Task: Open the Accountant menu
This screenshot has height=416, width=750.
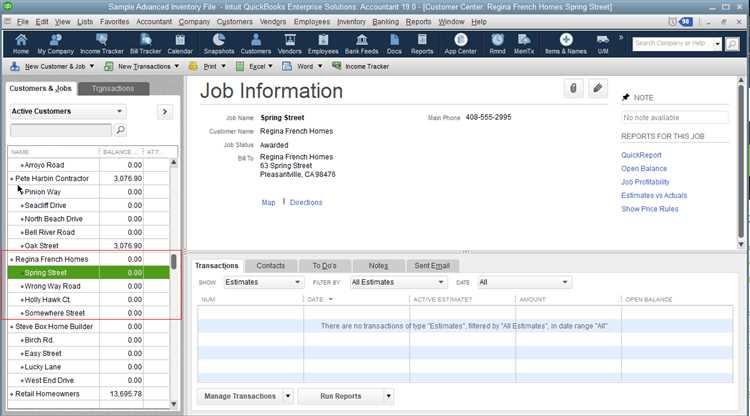Action: [154, 22]
